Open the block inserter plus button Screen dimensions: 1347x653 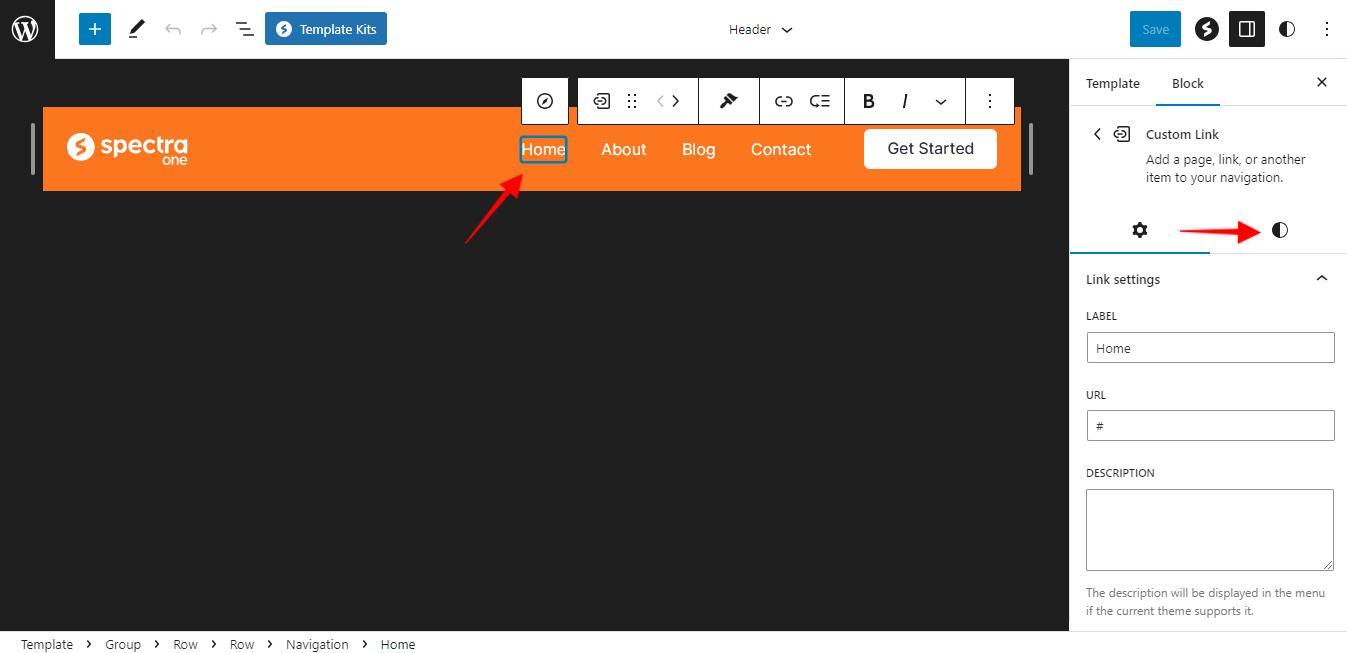click(95, 29)
